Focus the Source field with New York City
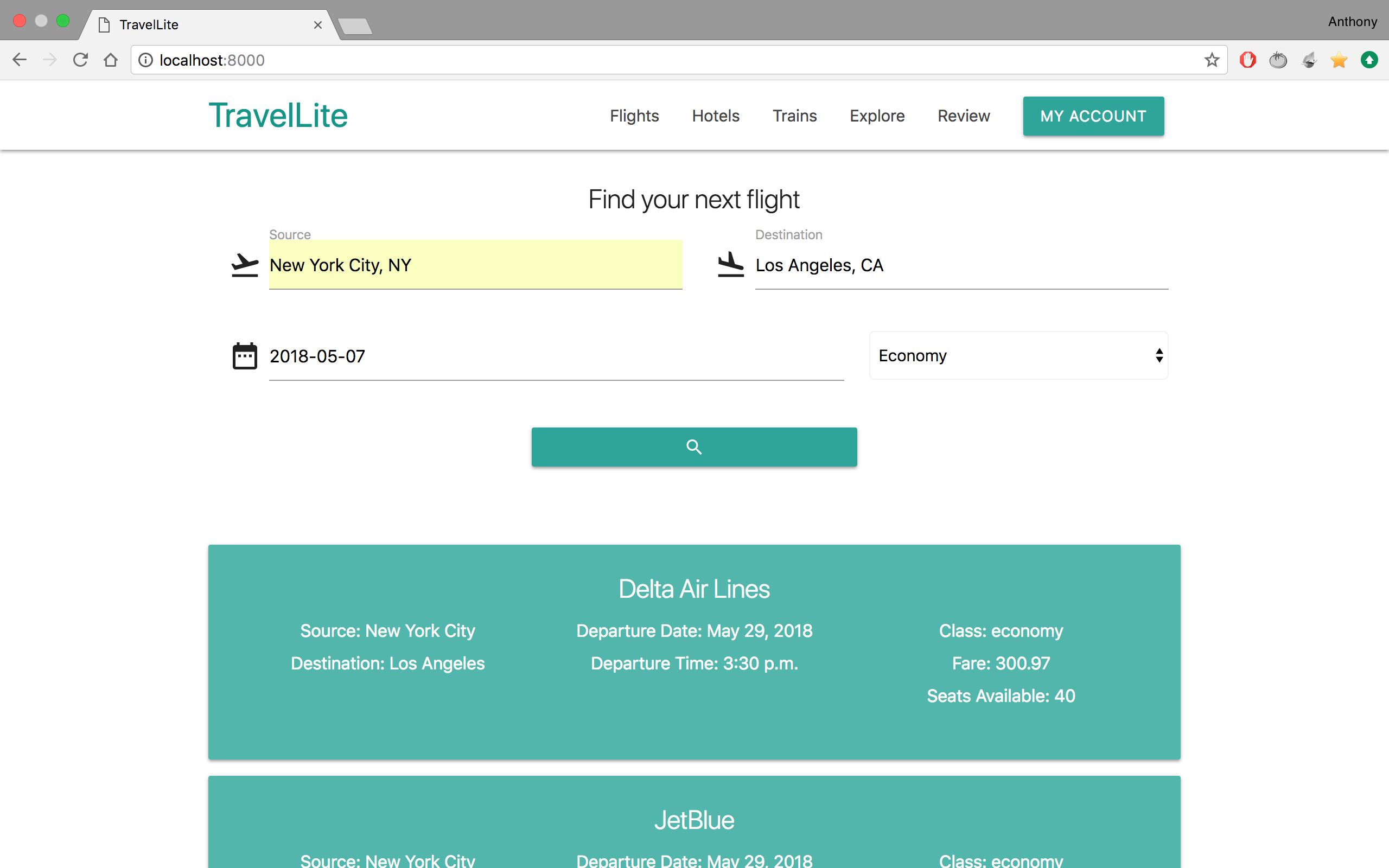The image size is (1389, 868). pyautogui.click(x=475, y=265)
